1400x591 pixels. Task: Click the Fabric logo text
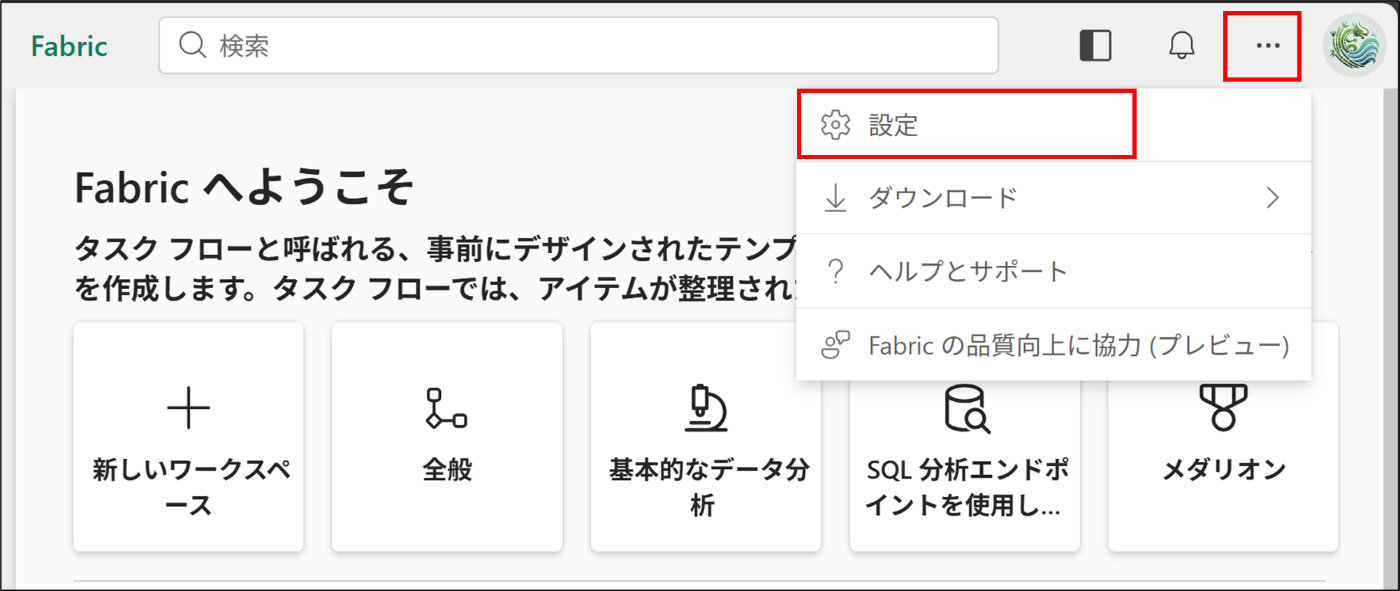tap(69, 46)
